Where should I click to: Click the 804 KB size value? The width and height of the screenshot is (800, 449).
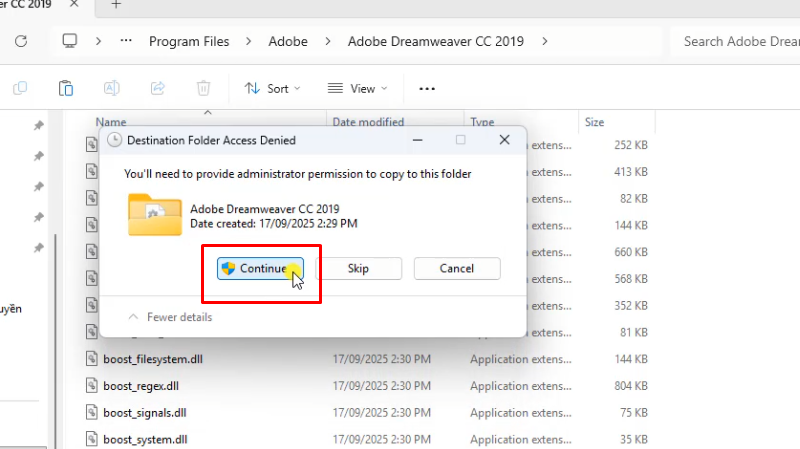(631, 386)
